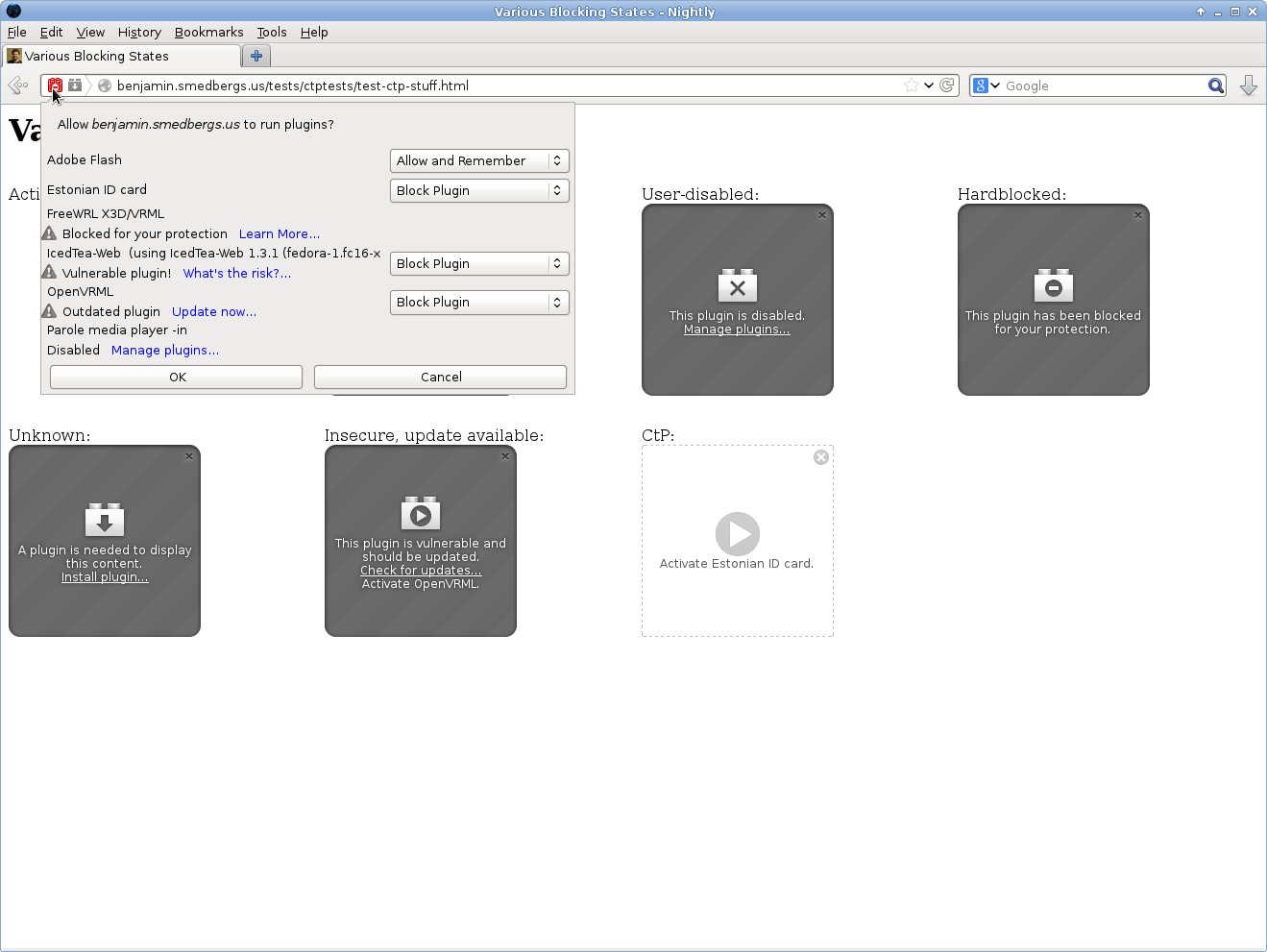Open the Downloads arrow in toolbar
1267x952 pixels.
click(1248, 85)
